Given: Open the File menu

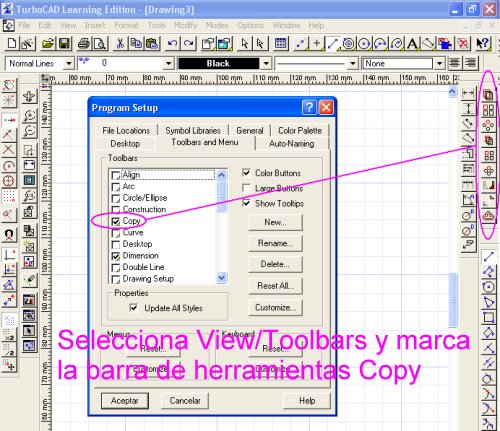Looking at the screenshot, I should (24, 25).
